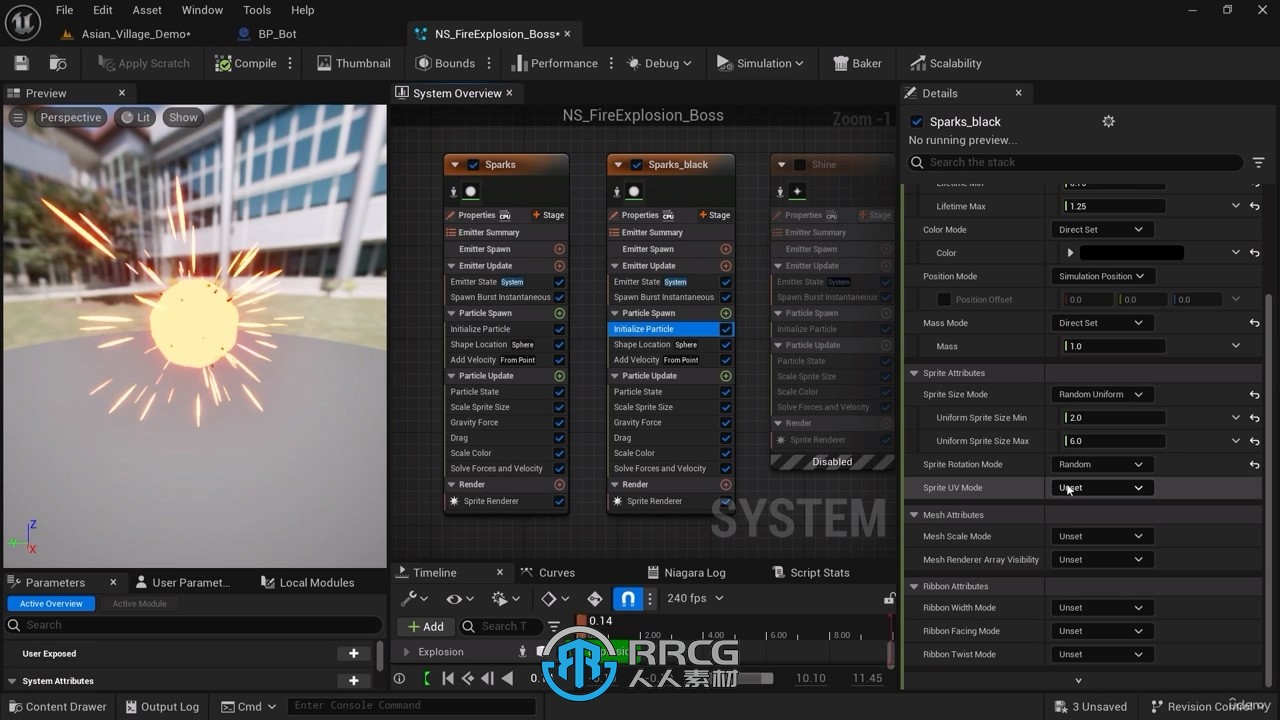Open the Thumbnail tool
Viewport: 1280px width, 720px height.
(x=354, y=63)
